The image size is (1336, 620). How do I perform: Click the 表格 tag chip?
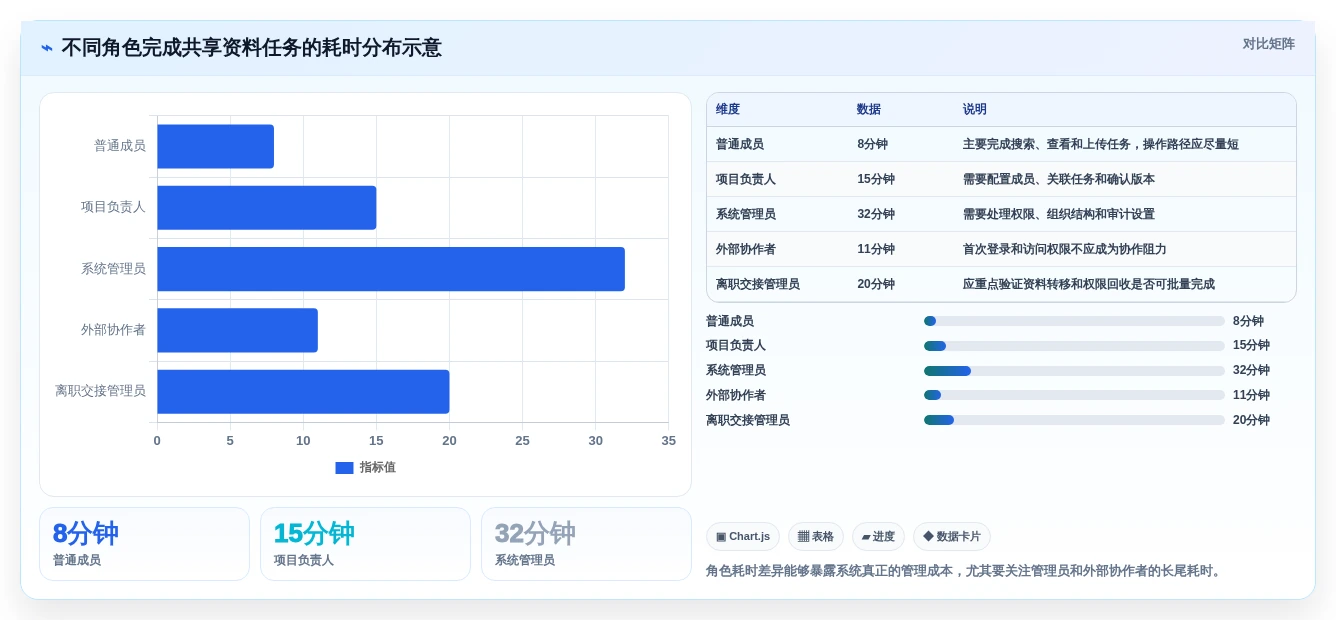pos(816,537)
